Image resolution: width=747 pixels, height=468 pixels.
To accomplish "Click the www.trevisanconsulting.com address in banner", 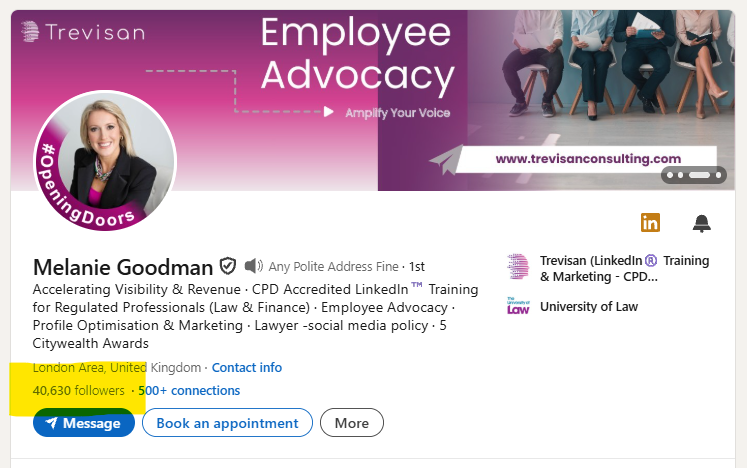I will [x=588, y=158].
